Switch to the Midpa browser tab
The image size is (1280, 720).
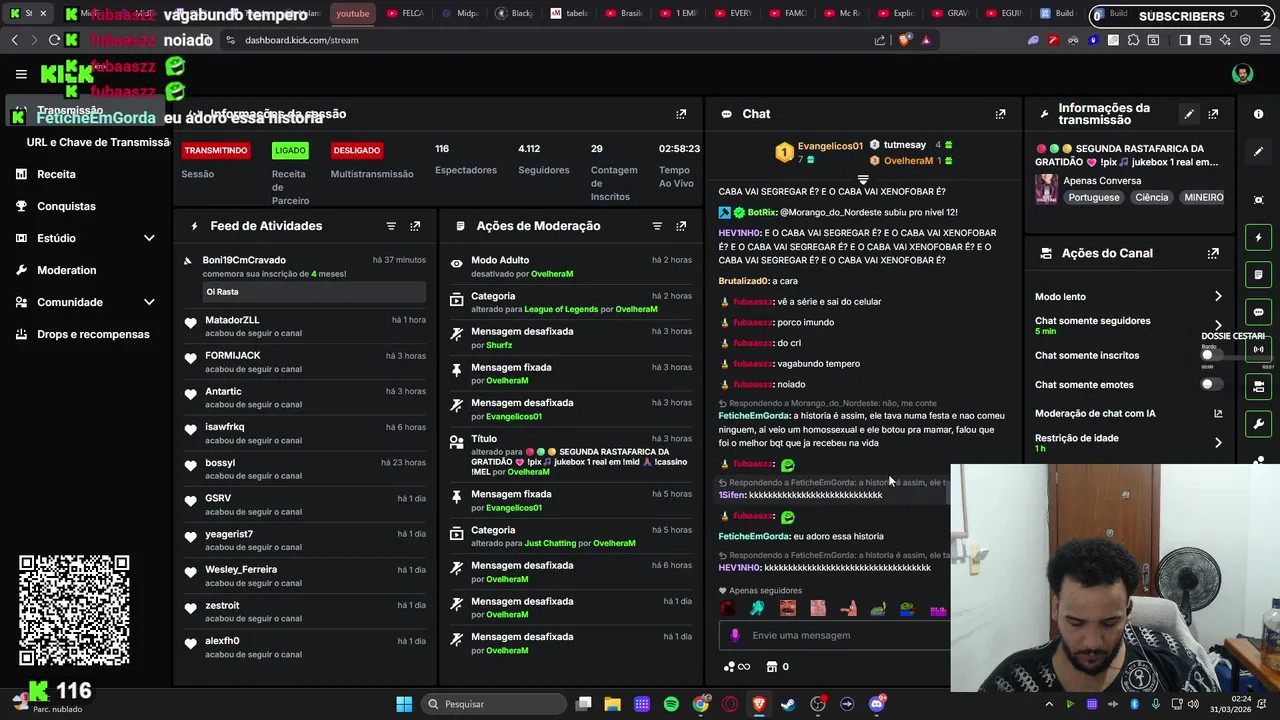(460, 14)
